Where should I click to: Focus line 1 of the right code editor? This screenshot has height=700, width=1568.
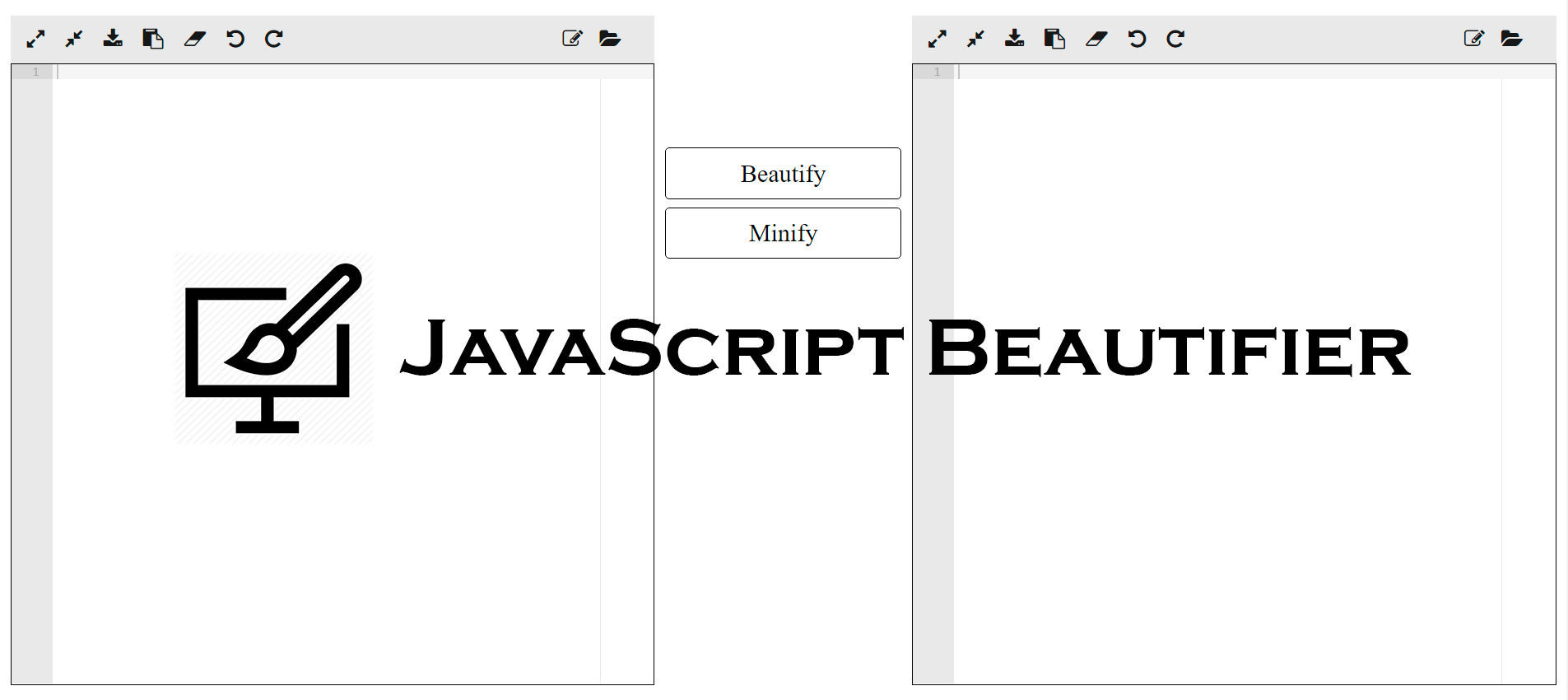1254,72
